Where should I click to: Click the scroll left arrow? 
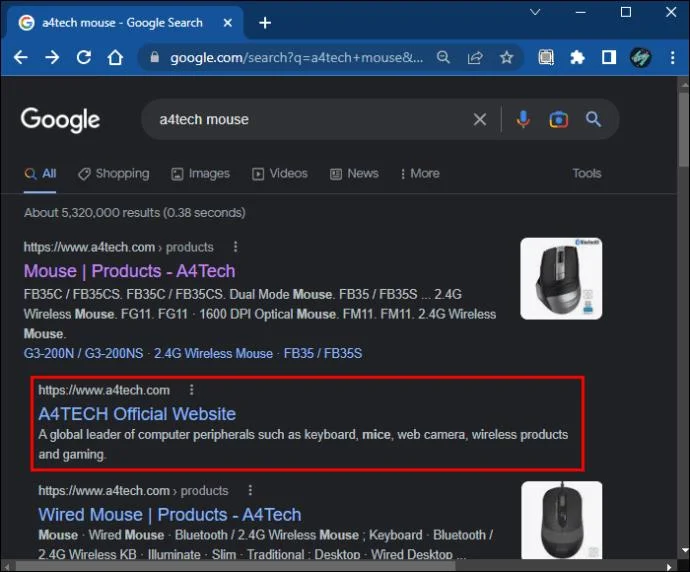(7, 566)
